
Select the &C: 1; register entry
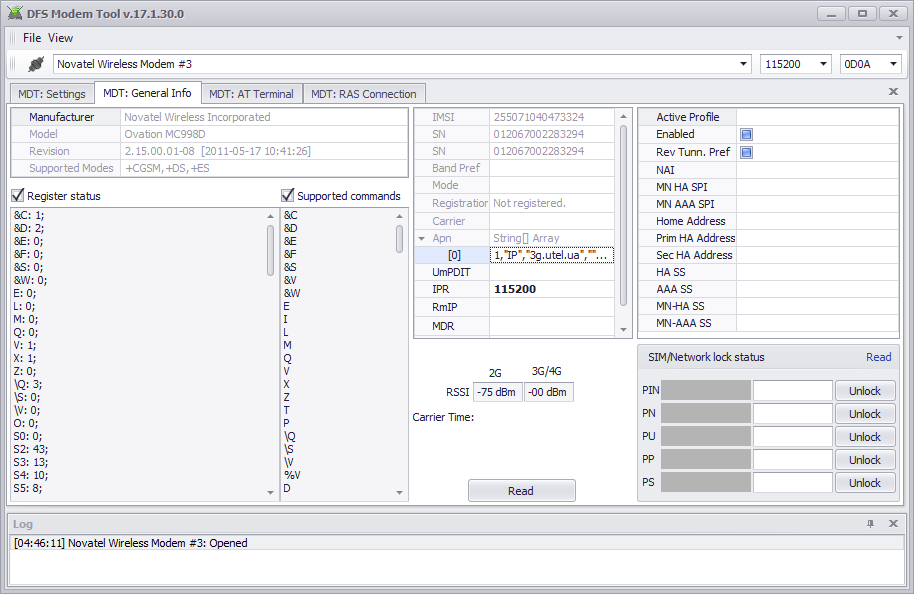tap(29, 215)
